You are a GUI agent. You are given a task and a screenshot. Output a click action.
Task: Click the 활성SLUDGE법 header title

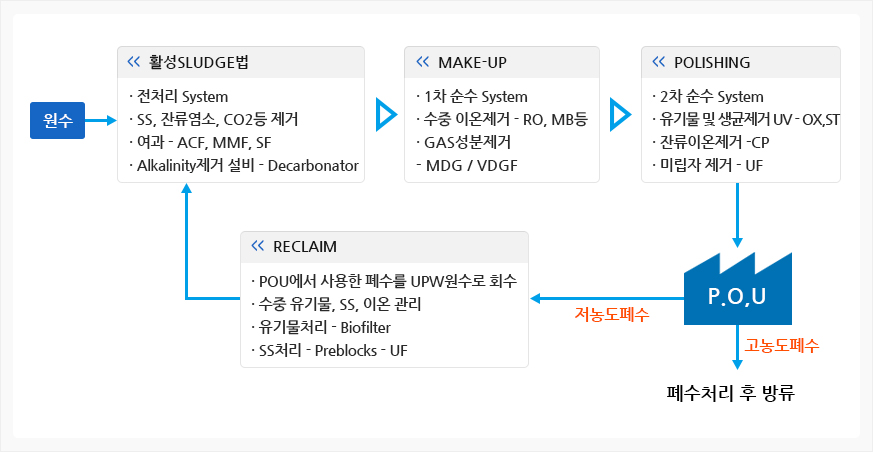click(x=198, y=62)
